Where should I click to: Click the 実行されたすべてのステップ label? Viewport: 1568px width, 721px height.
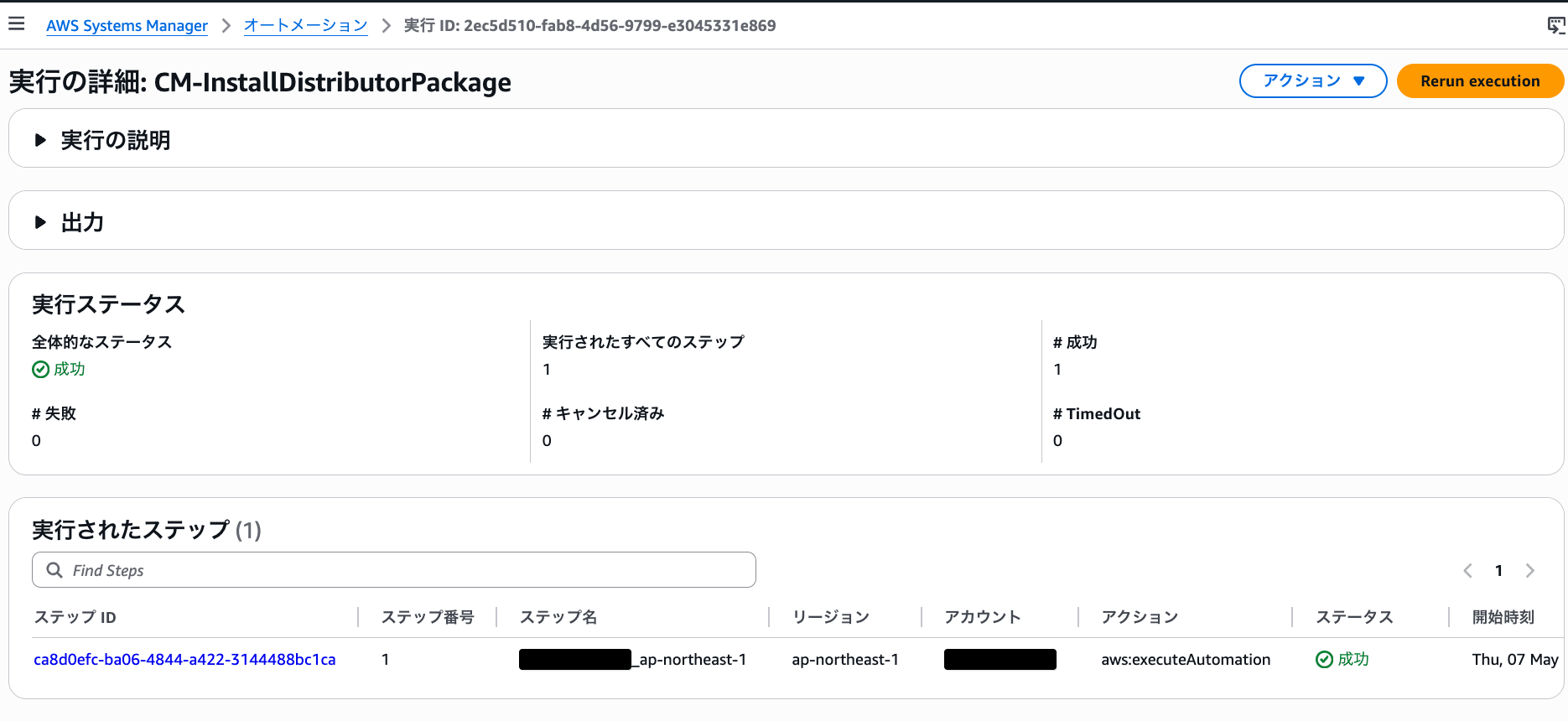coord(643,342)
